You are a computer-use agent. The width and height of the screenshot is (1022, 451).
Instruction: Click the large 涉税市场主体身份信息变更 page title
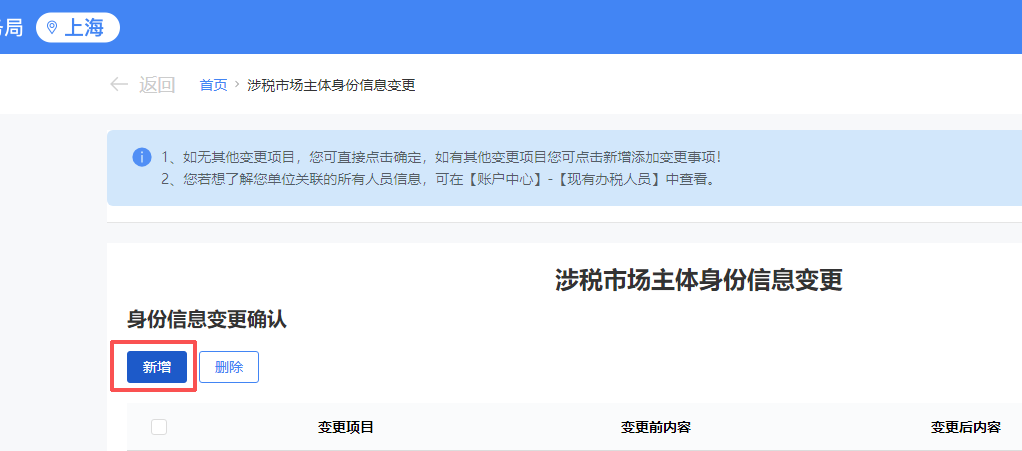698,280
